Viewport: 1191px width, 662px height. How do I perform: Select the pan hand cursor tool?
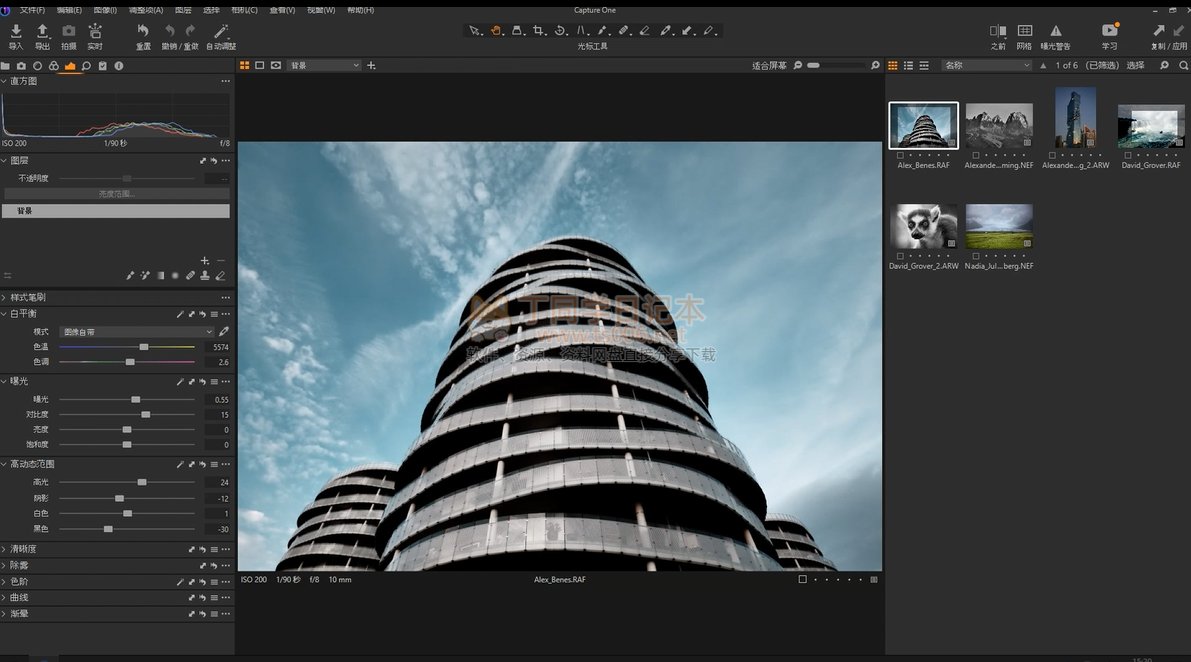click(x=496, y=31)
